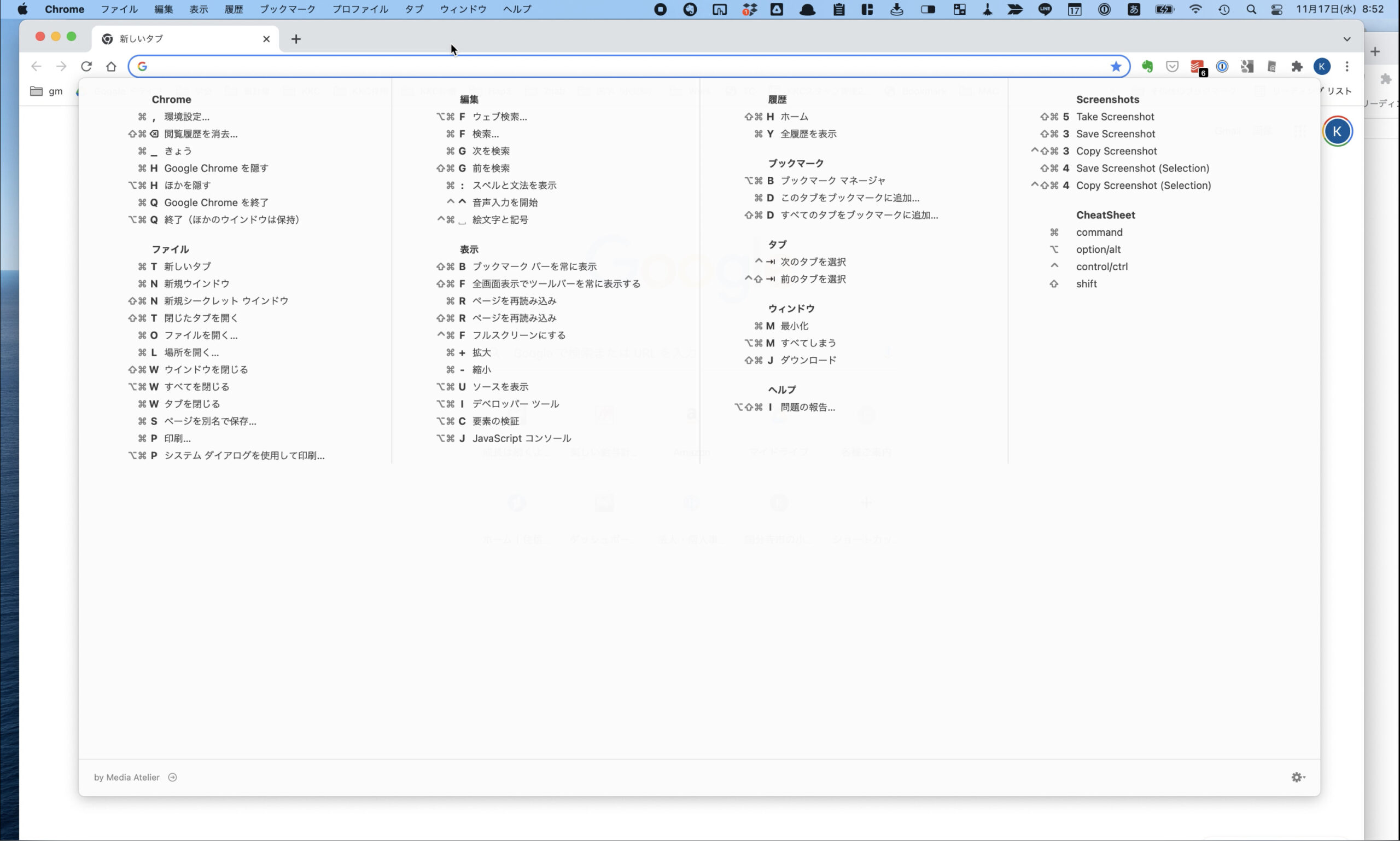
Task: Open the あ input source menu
Action: click(x=1134, y=9)
